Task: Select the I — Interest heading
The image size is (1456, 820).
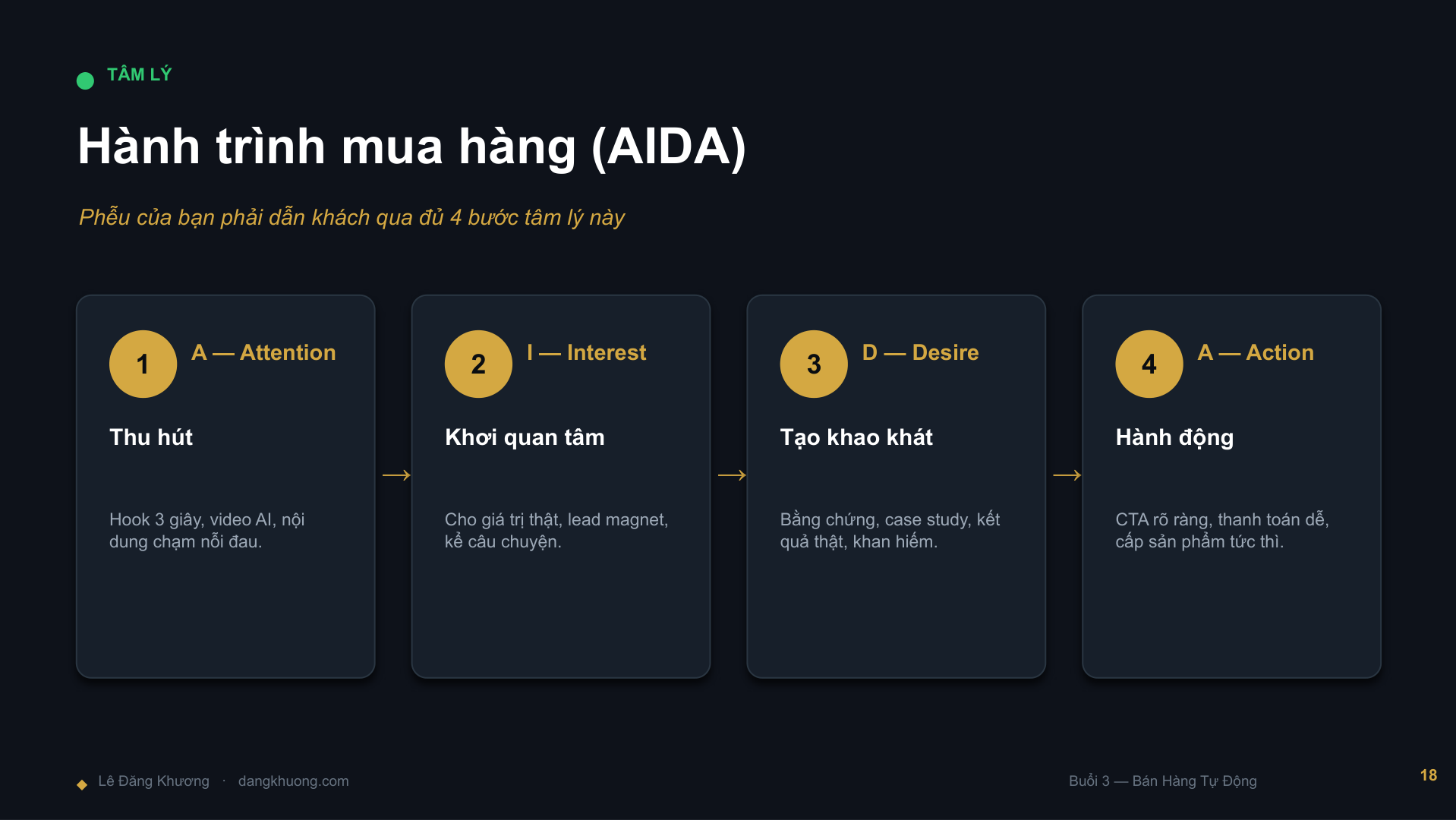Action: point(586,352)
